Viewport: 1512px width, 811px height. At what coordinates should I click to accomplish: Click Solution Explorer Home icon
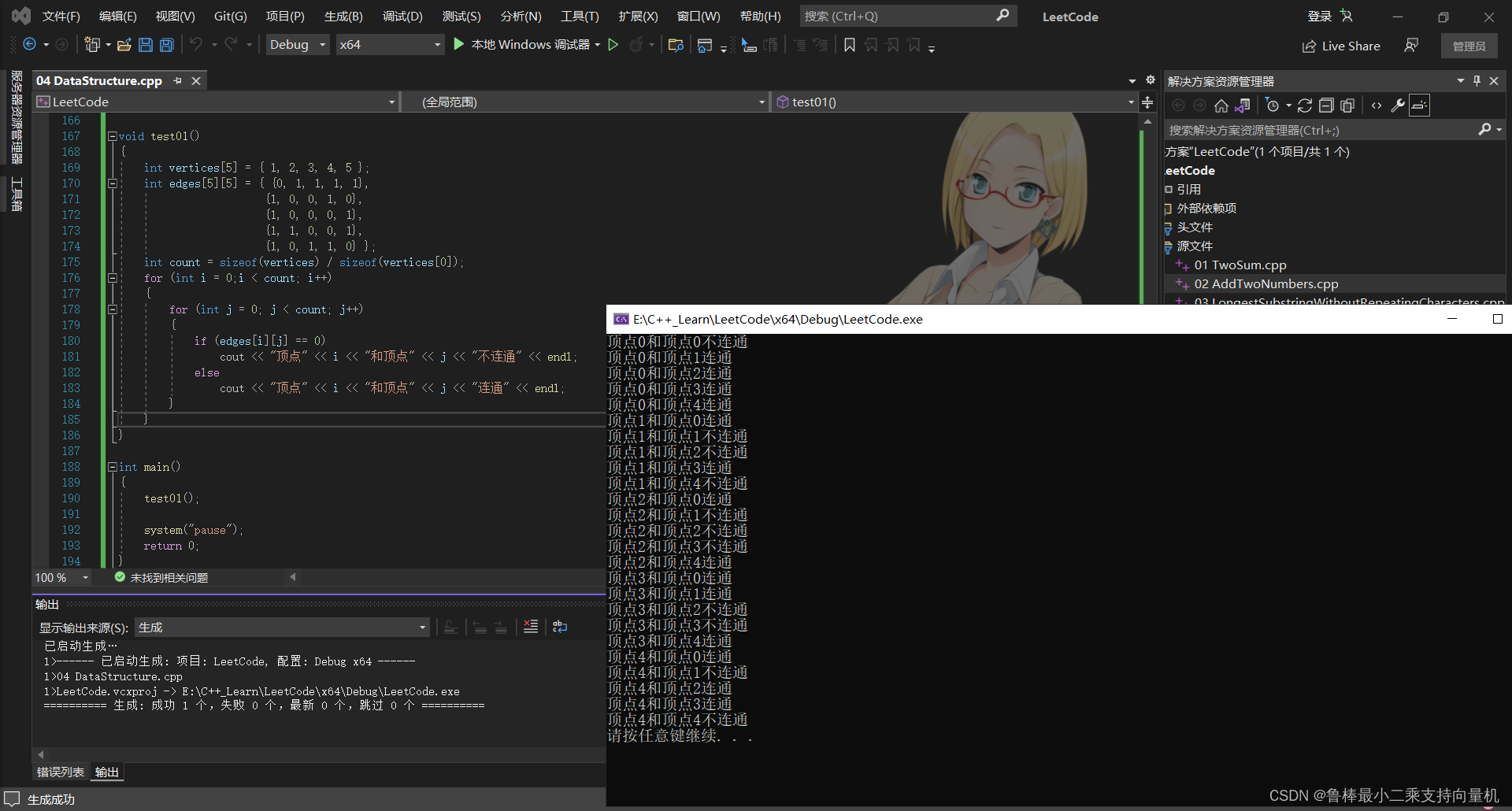click(1221, 106)
